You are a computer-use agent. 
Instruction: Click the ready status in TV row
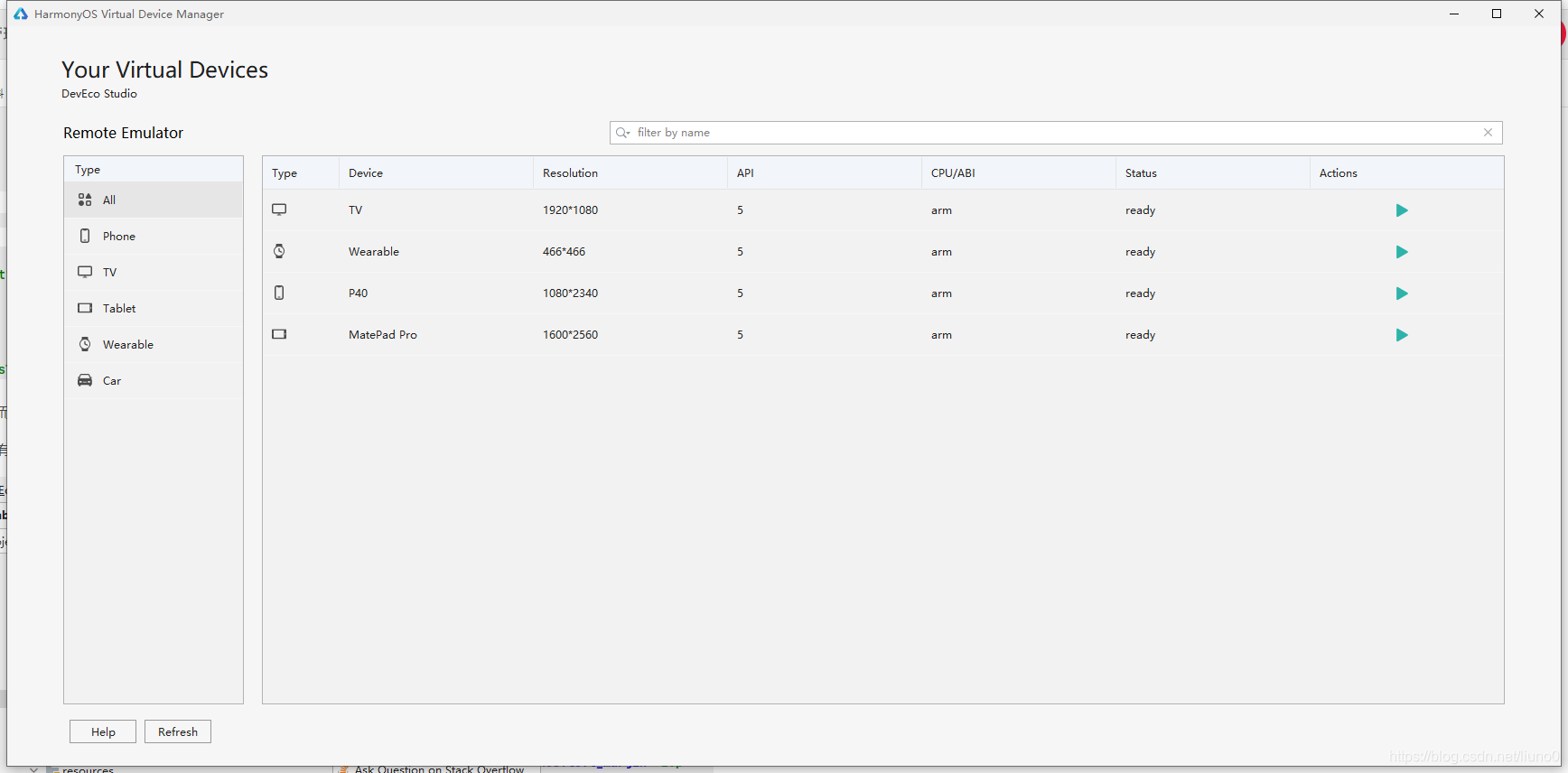1140,210
